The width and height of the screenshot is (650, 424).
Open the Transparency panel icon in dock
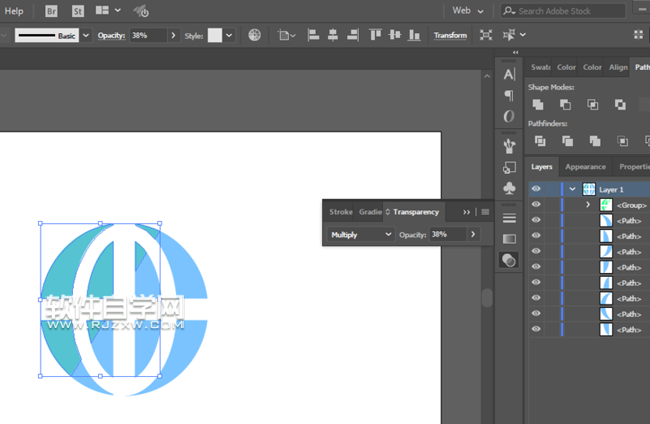coord(509,260)
